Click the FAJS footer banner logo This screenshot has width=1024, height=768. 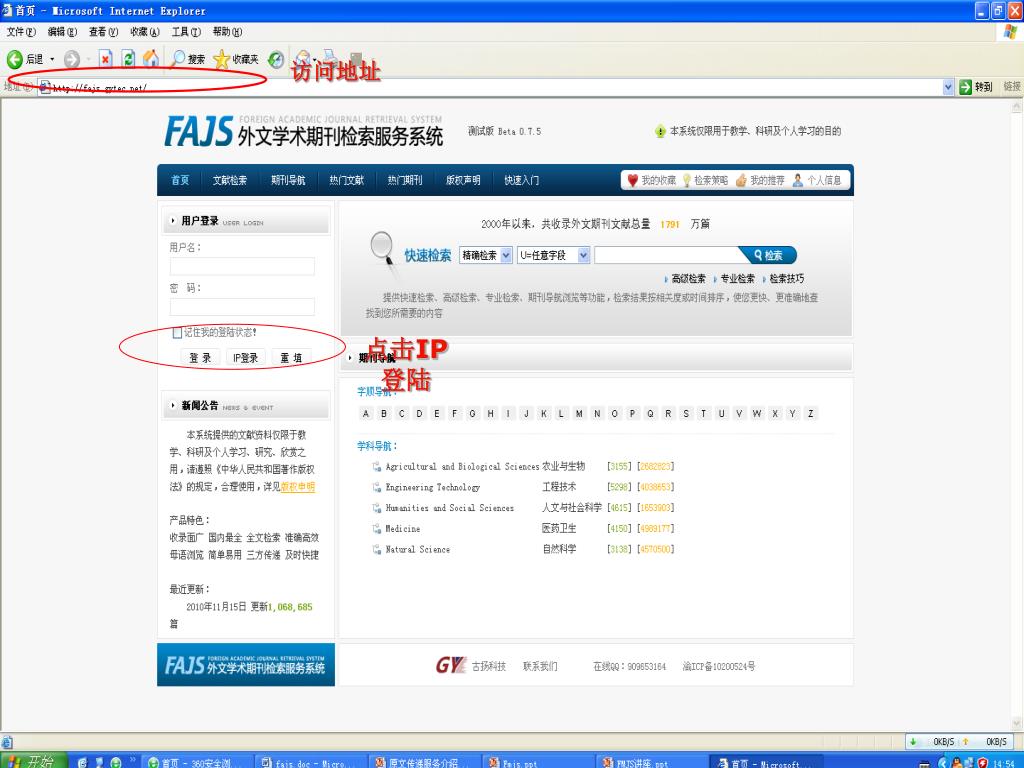pyautogui.click(x=246, y=665)
